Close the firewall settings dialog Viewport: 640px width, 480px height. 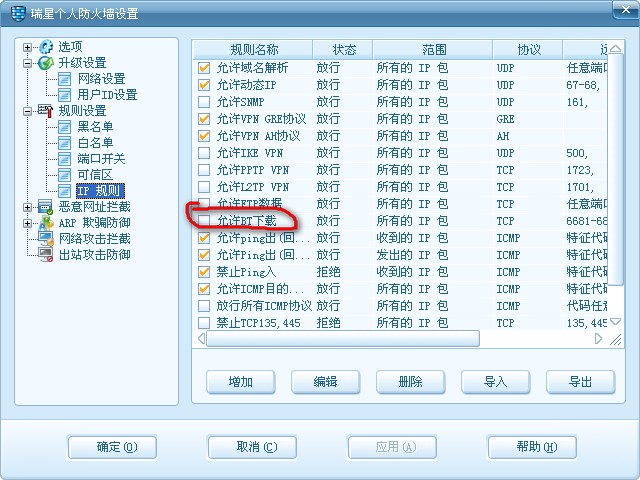(x=625, y=10)
